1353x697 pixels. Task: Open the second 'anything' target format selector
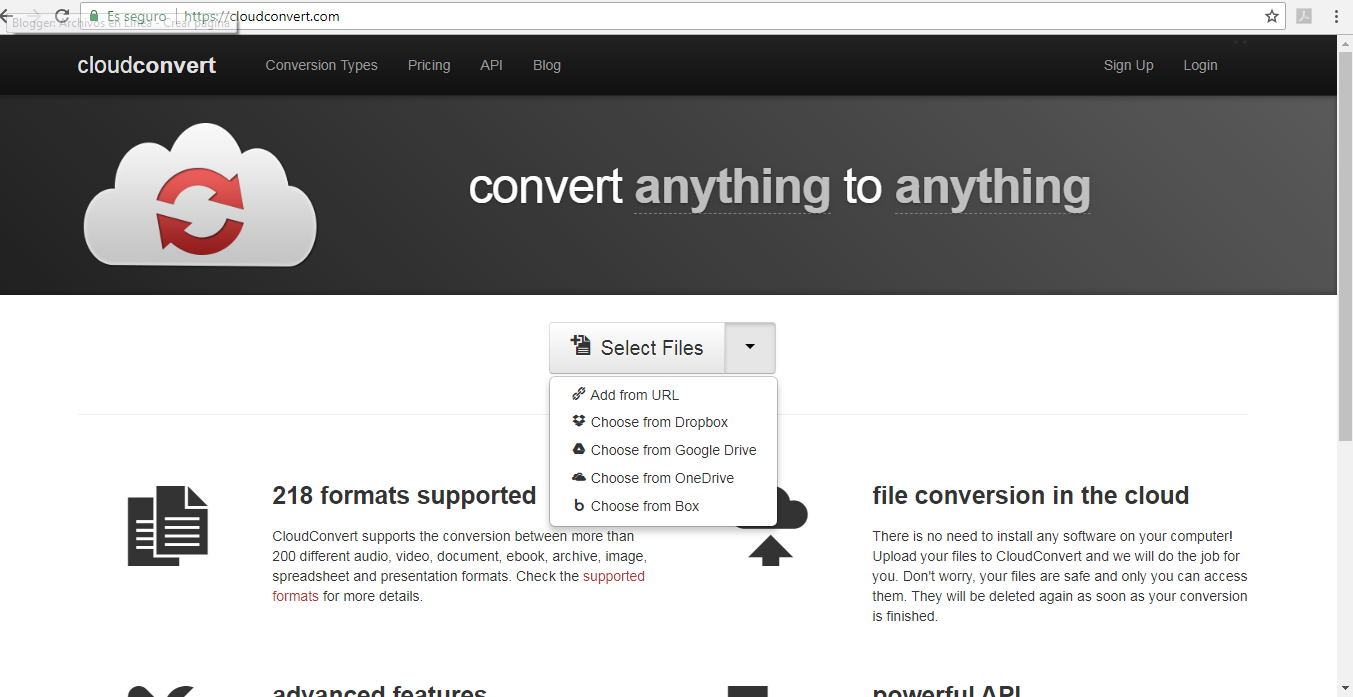(992, 187)
